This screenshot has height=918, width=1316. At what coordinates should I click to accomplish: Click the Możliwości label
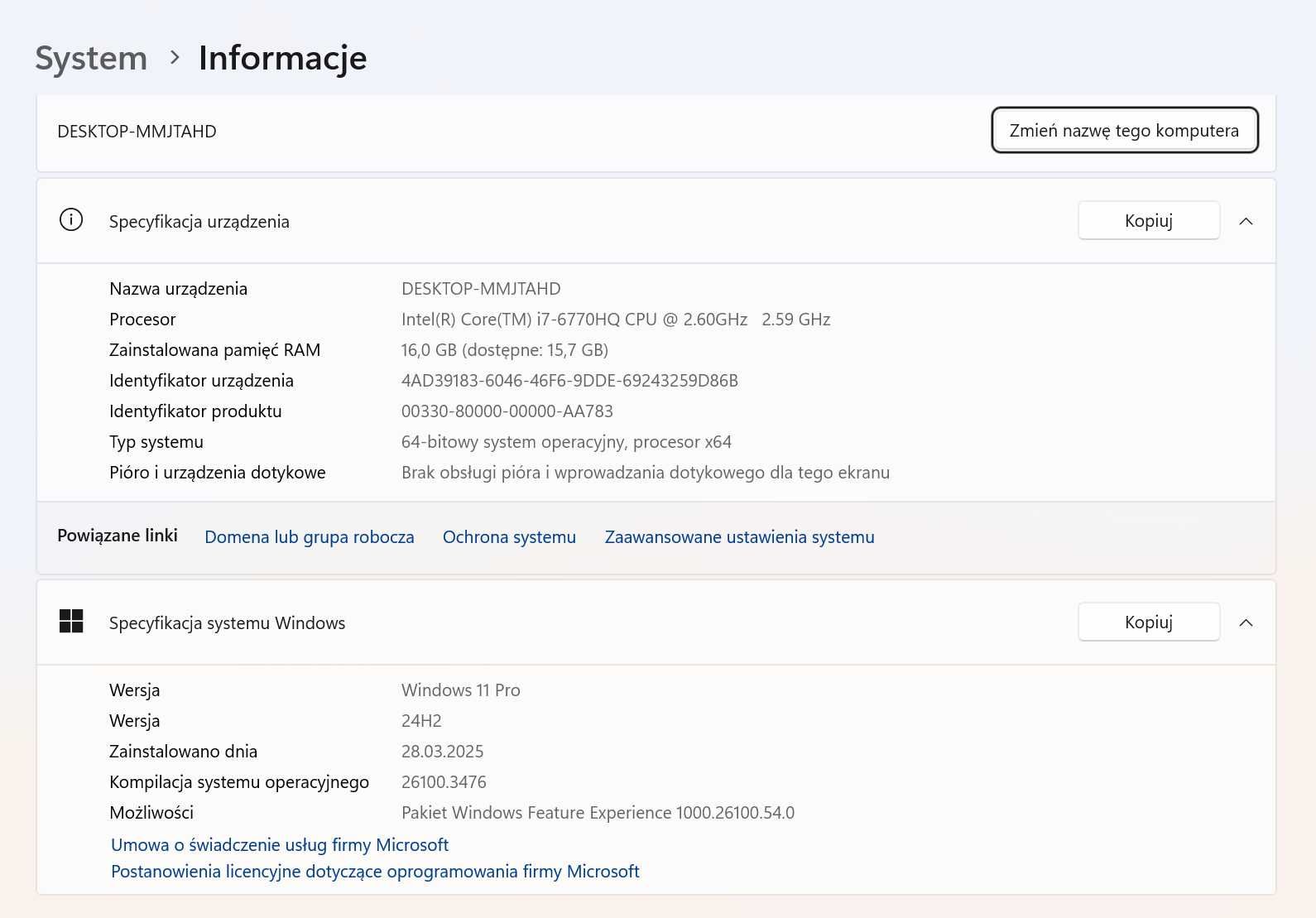pyautogui.click(x=151, y=812)
